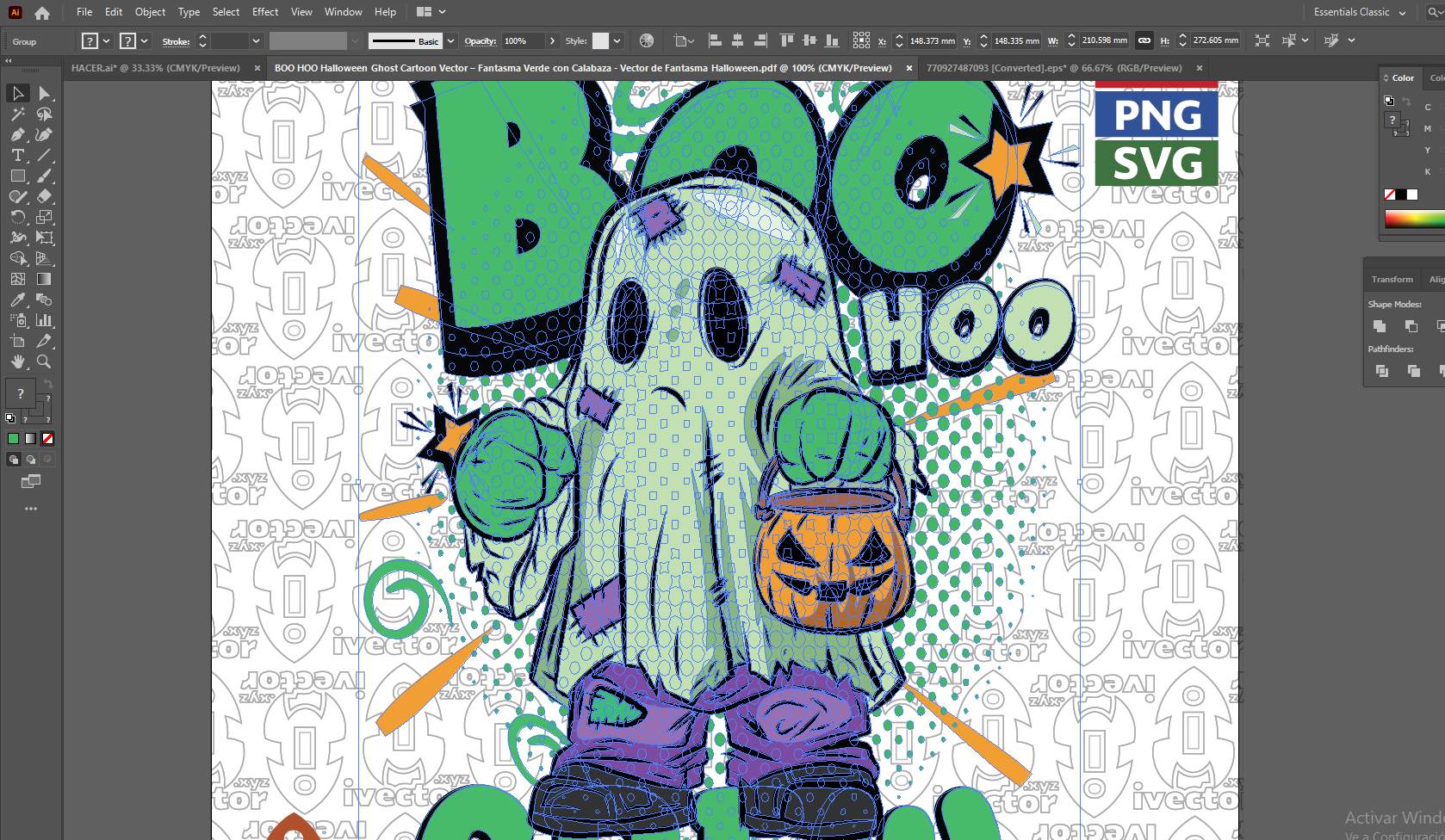Image resolution: width=1445 pixels, height=840 pixels.
Task: Open the Opacity dropdown arrow
Action: point(553,40)
